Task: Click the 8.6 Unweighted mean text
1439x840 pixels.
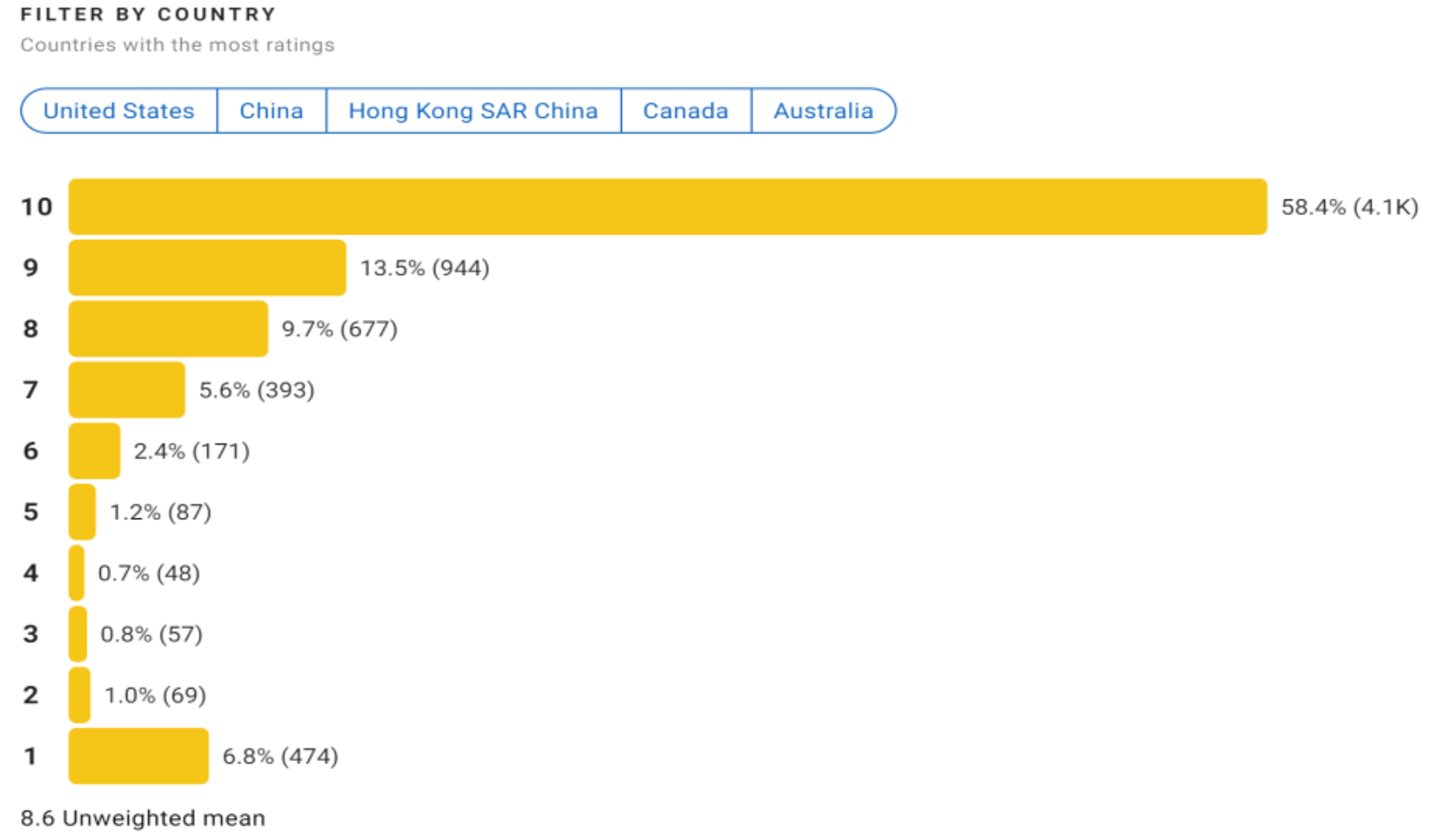Action: 143,818
